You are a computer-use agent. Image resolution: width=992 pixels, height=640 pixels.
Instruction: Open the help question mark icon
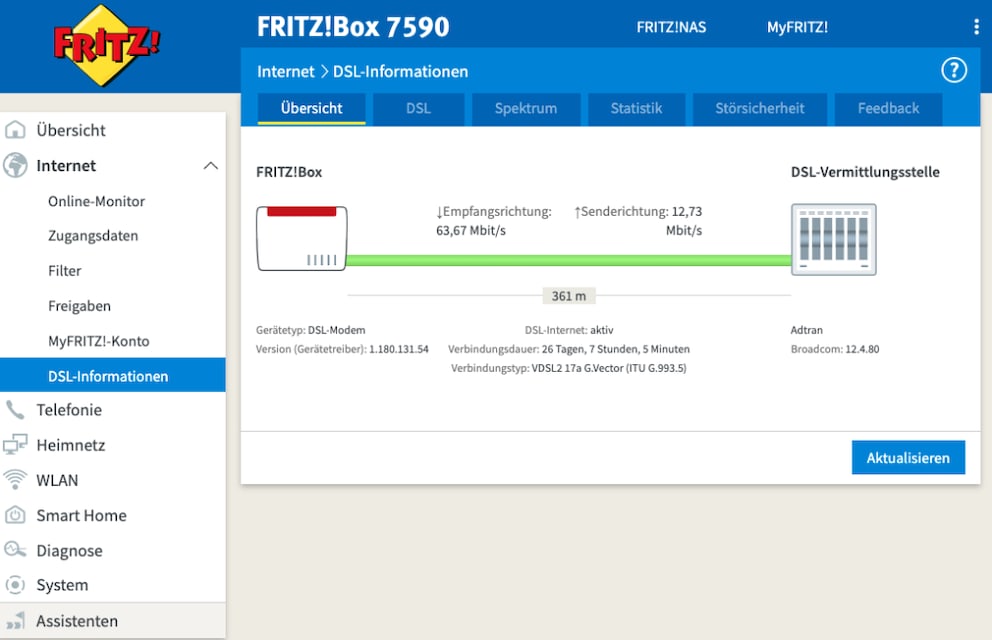pos(954,70)
